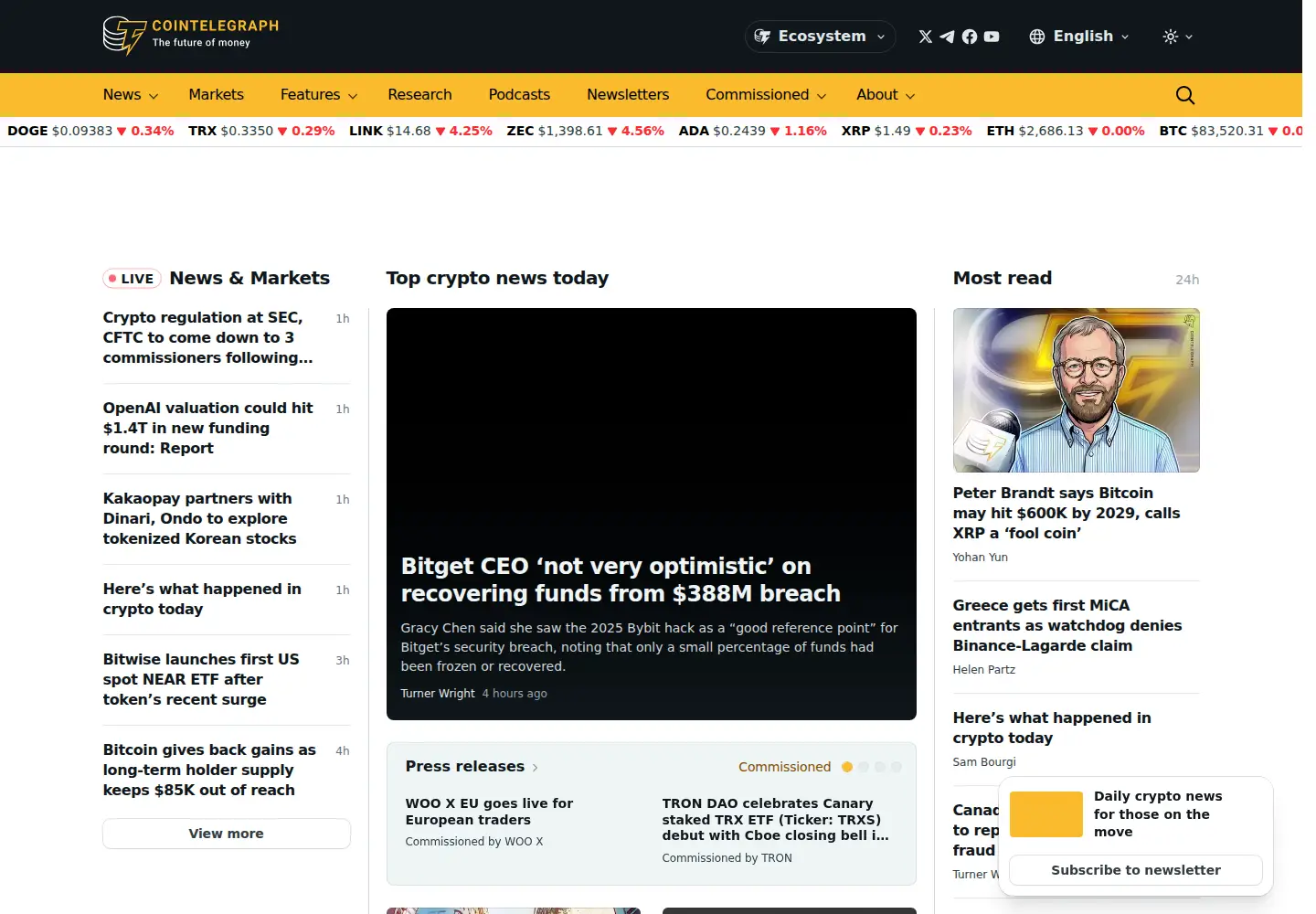Select the last carousel dot
Screen dimensions: 1316x914
click(897, 767)
